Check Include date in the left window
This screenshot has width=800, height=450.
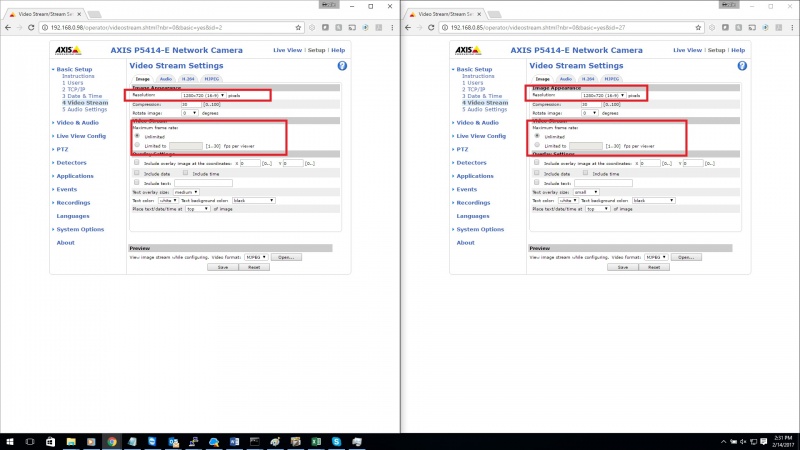[137, 173]
